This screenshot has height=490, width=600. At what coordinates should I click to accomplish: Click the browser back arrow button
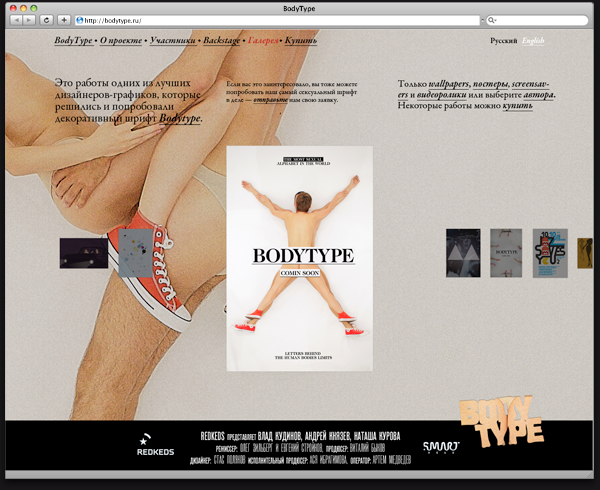16,20
